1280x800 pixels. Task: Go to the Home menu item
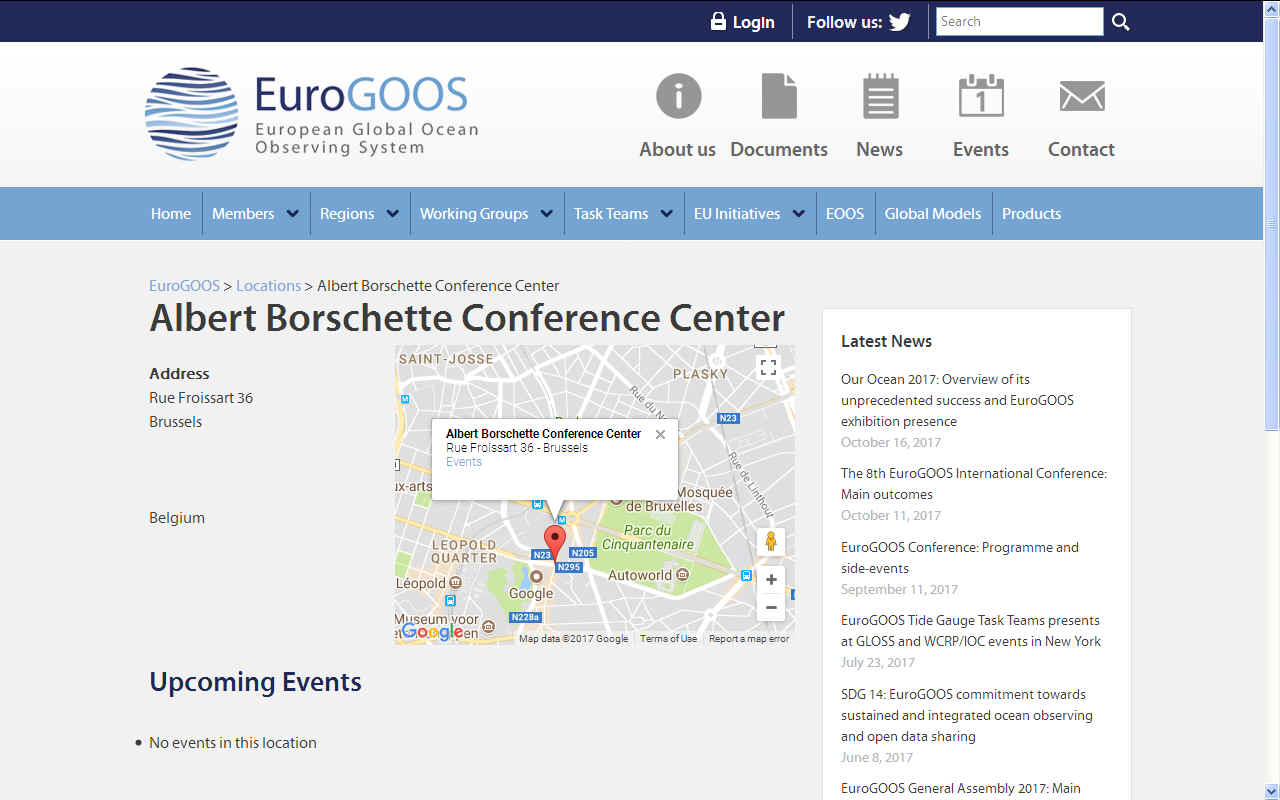171,213
